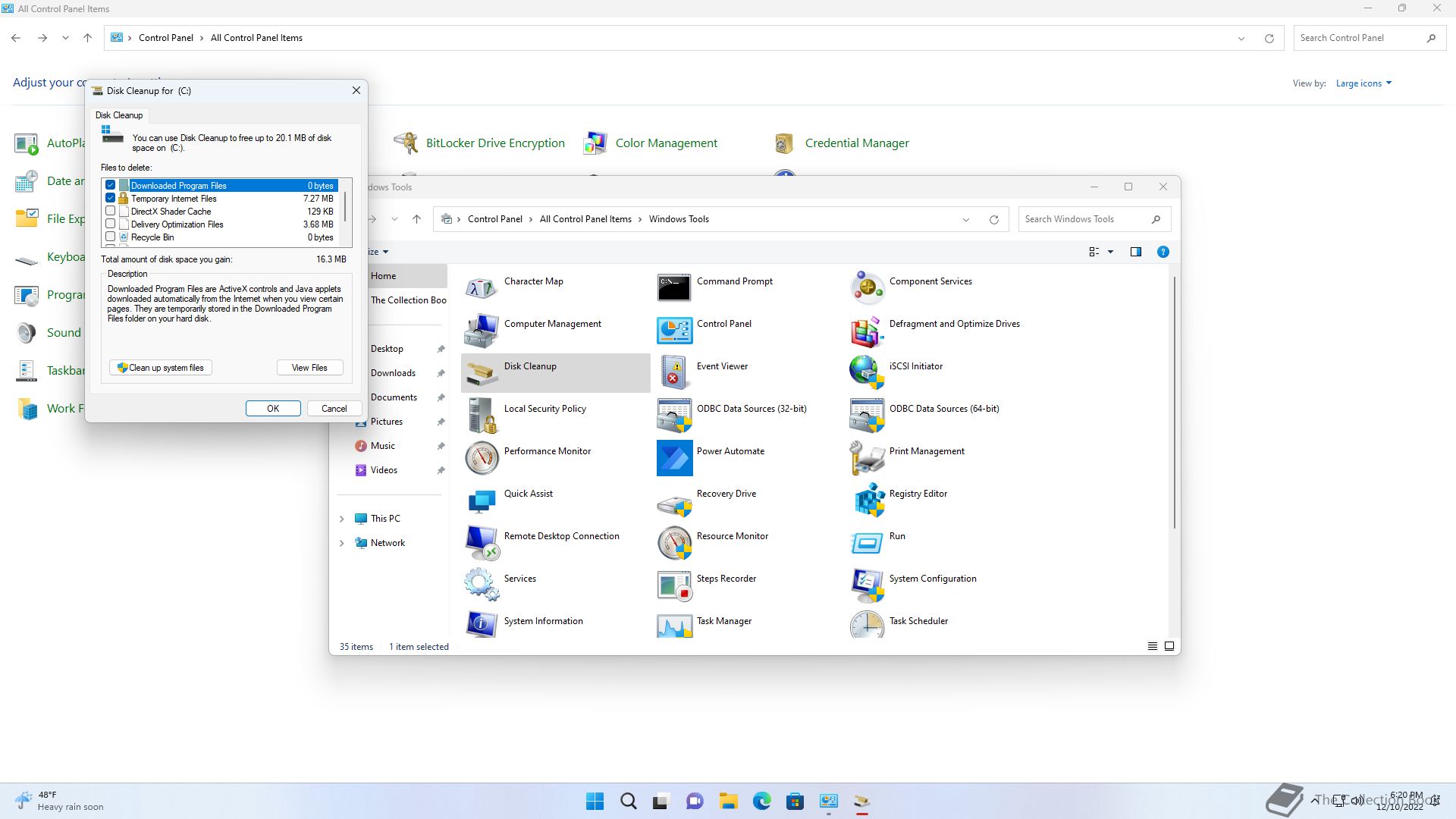Image resolution: width=1456 pixels, height=819 pixels.
Task: Open Character Map in Windows Tools
Action: [x=481, y=287]
